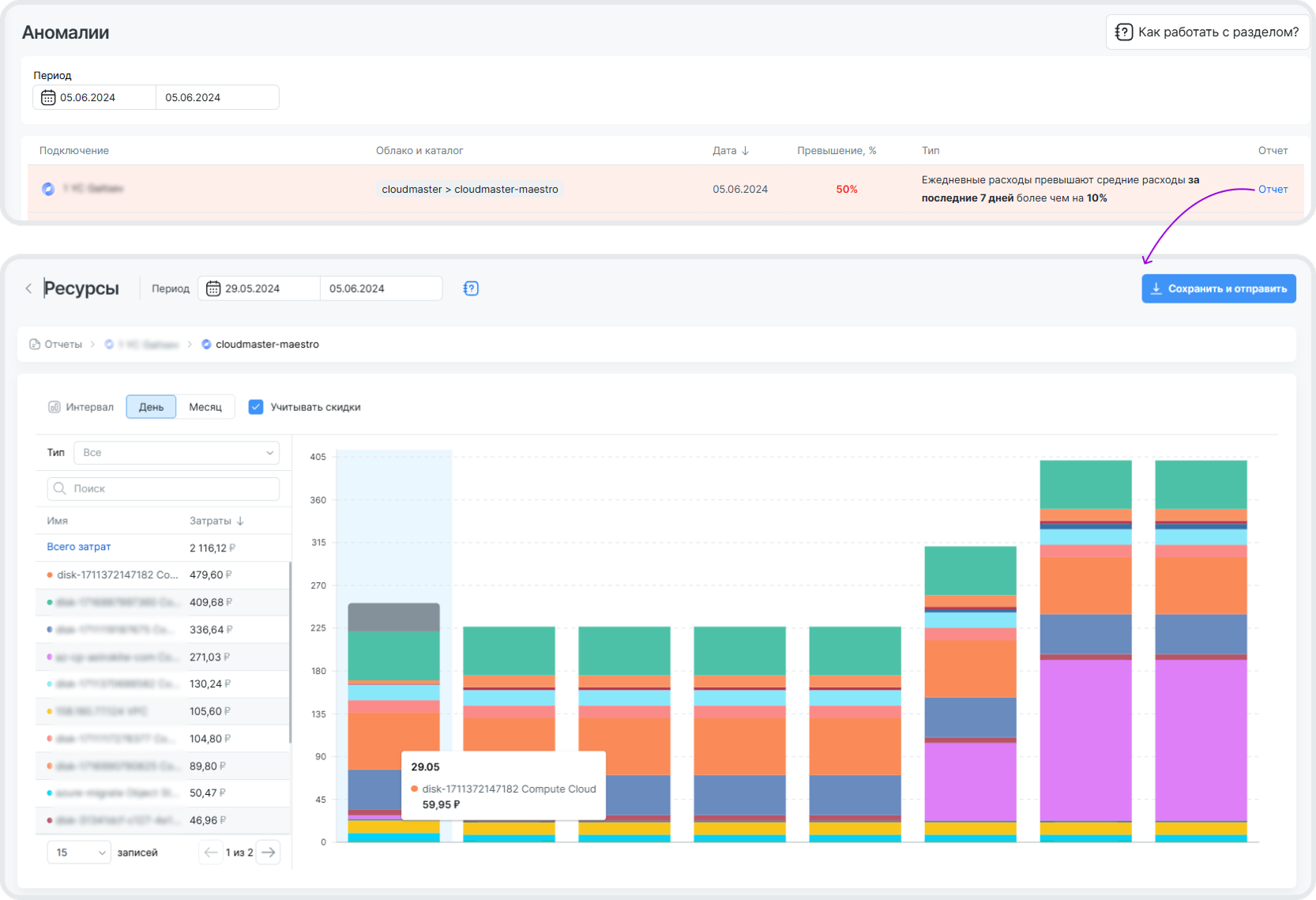1316x900 pixels.
Task: Click the calendar icon in the Ресурсы period
Action: (213, 288)
